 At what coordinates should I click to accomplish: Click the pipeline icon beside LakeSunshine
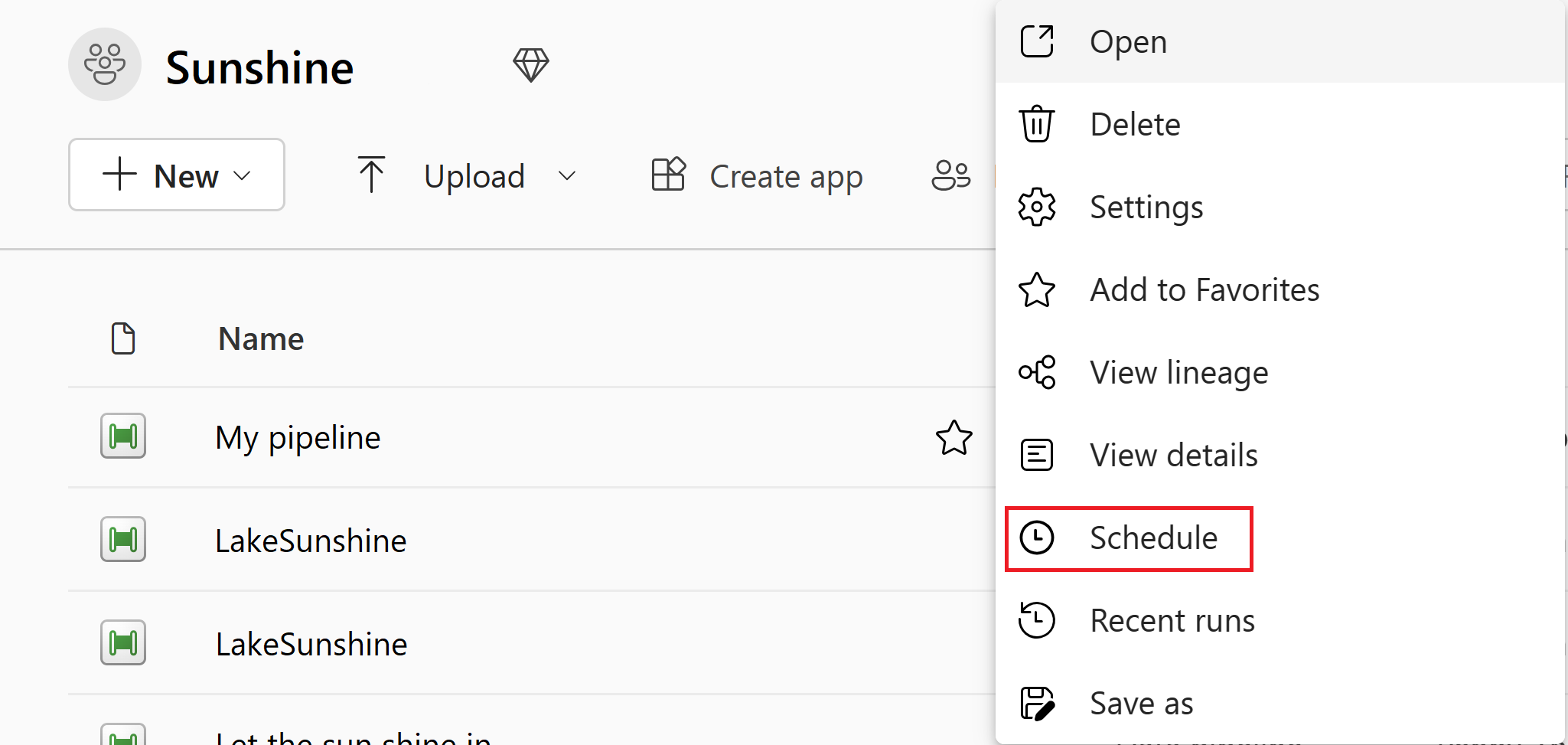coord(122,540)
